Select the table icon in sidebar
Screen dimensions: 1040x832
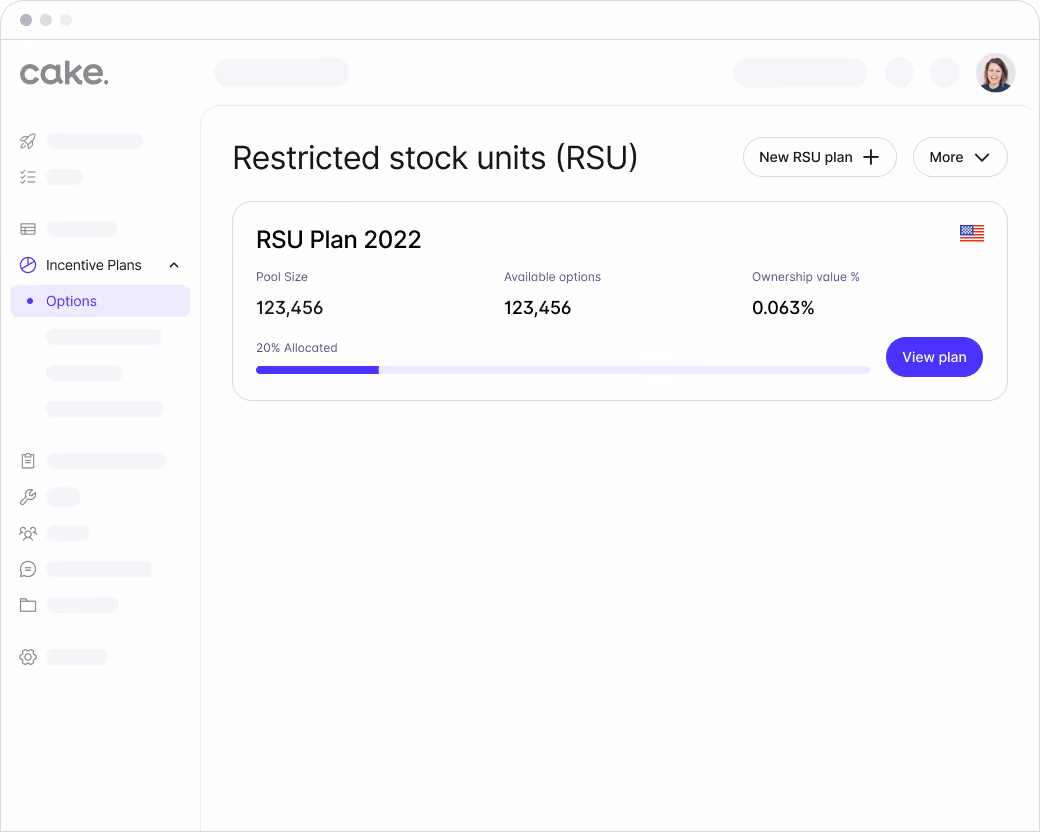point(28,229)
